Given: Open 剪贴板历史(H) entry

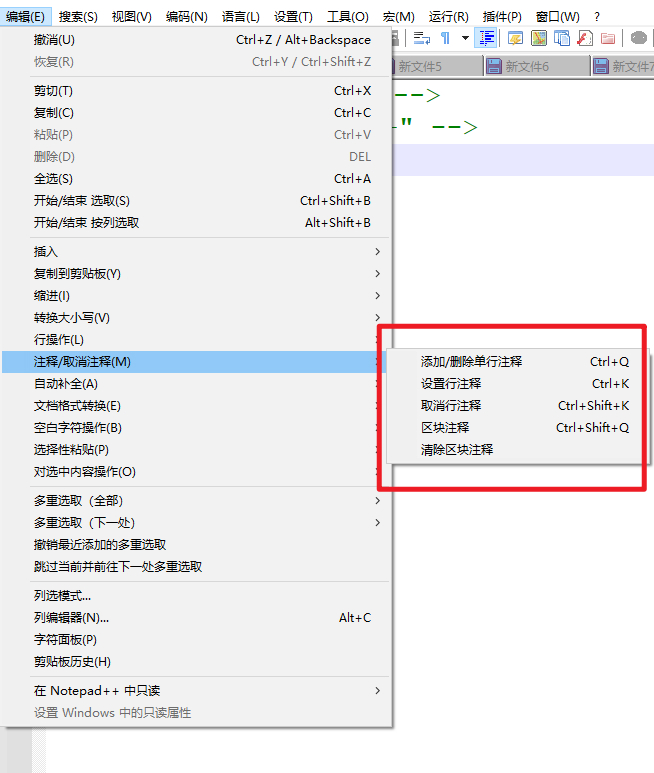Looking at the screenshot, I should pos(196,662).
